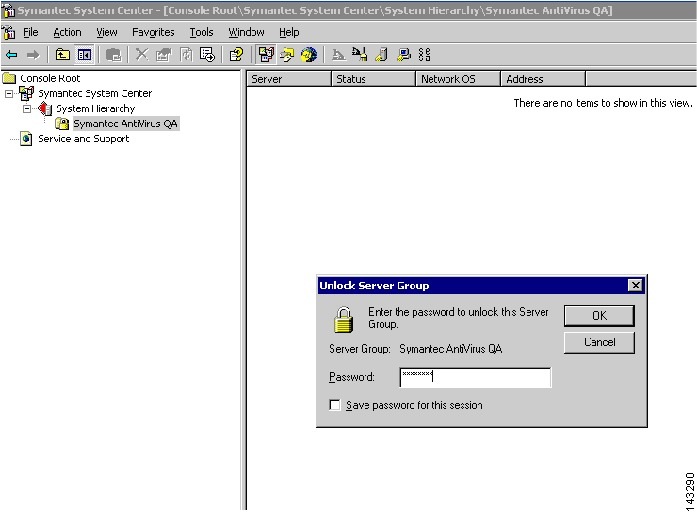Click the locked Symantec AntiVirus QA group icon
The height and width of the screenshot is (513, 697).
pyautogui.click(x=62, y=124)
